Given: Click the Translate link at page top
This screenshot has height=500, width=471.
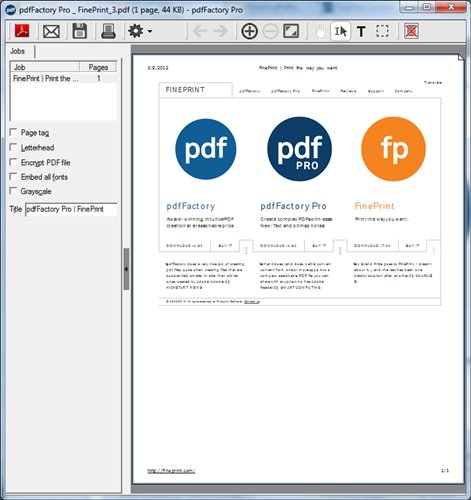Looking at the screenshot, I should [433, 82].
